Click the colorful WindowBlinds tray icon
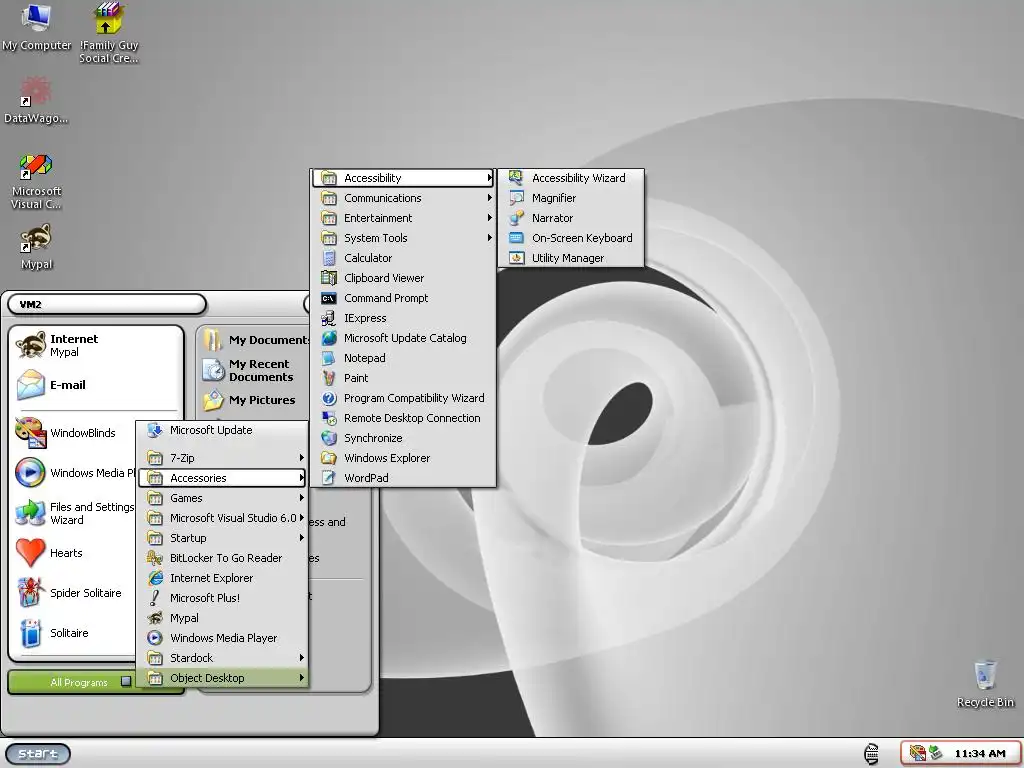Screen dimensions: 1024x768 pyautogui.click(x=918, y=753)
